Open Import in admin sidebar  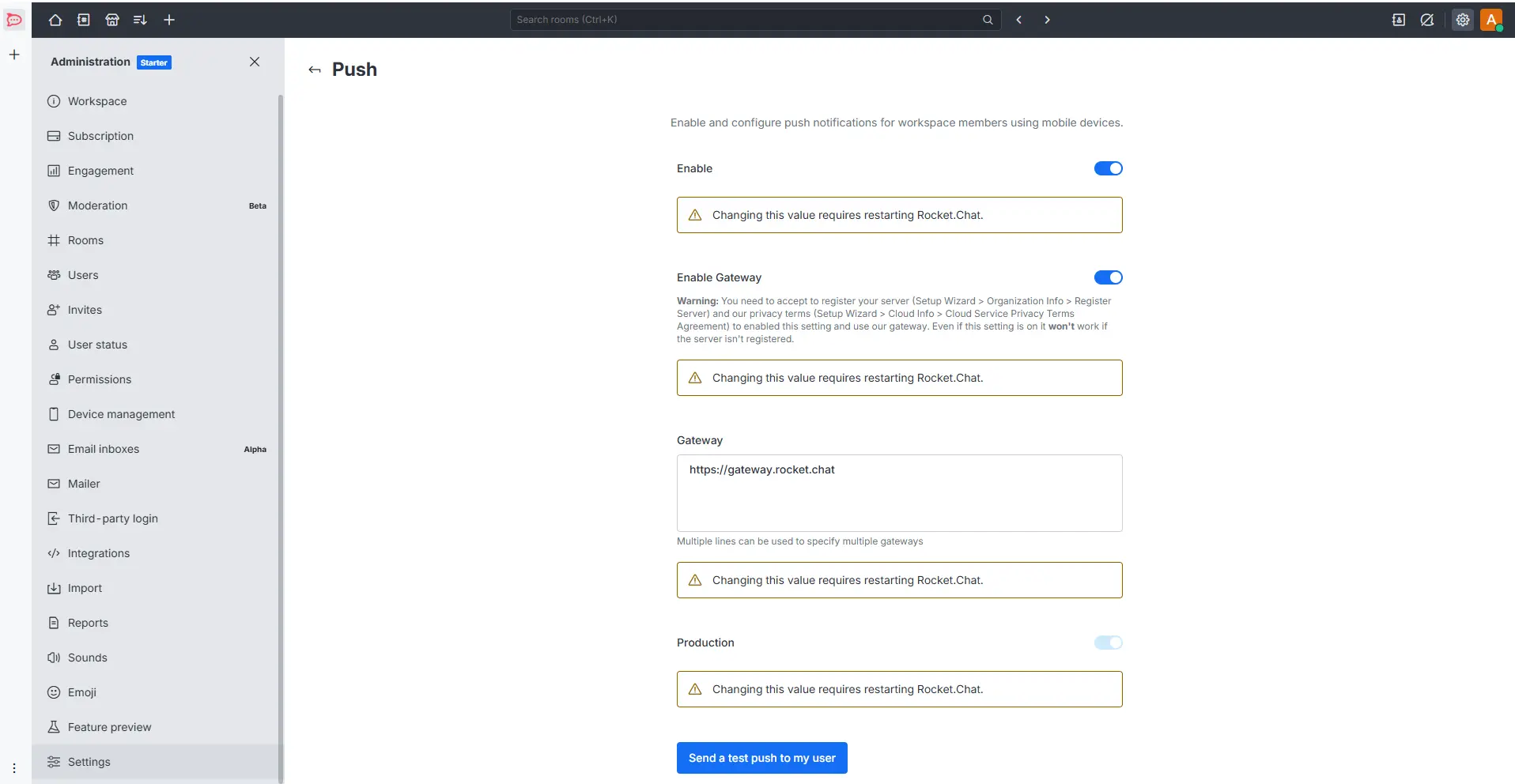click(x=157, y=588)
